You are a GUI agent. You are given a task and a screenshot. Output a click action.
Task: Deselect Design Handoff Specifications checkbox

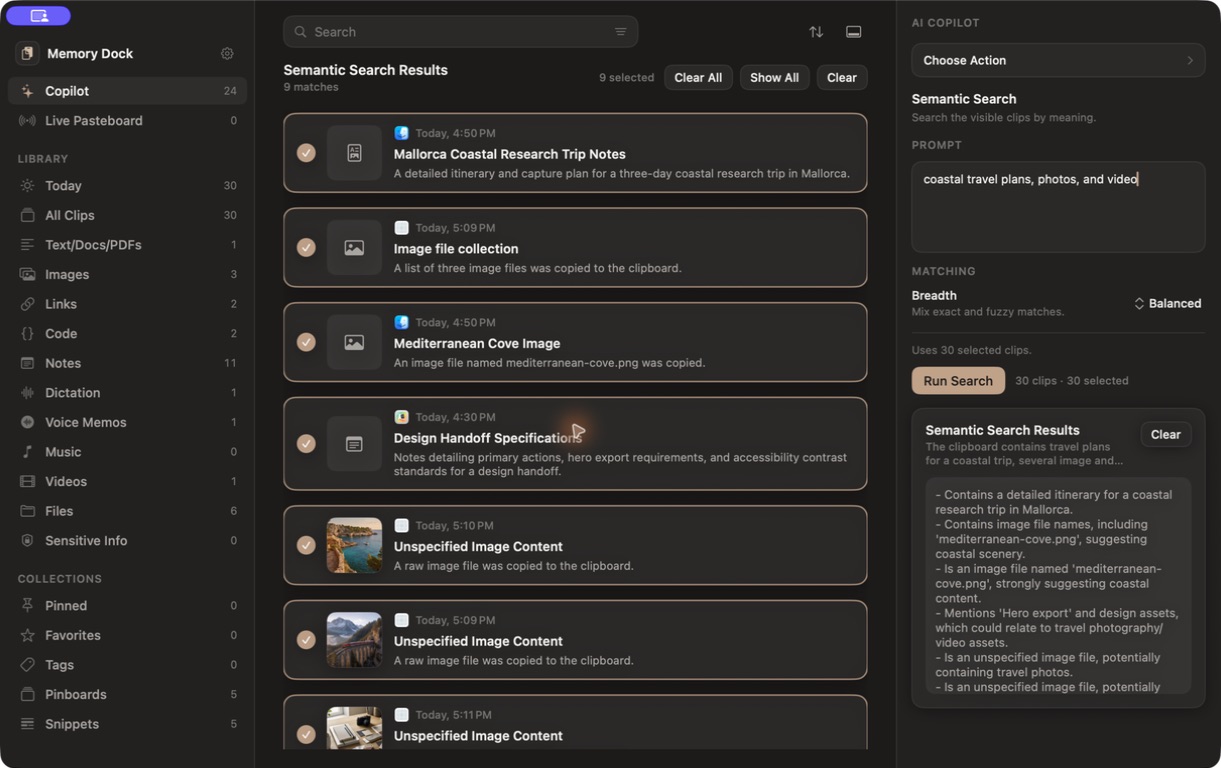[x=306, y=444]
